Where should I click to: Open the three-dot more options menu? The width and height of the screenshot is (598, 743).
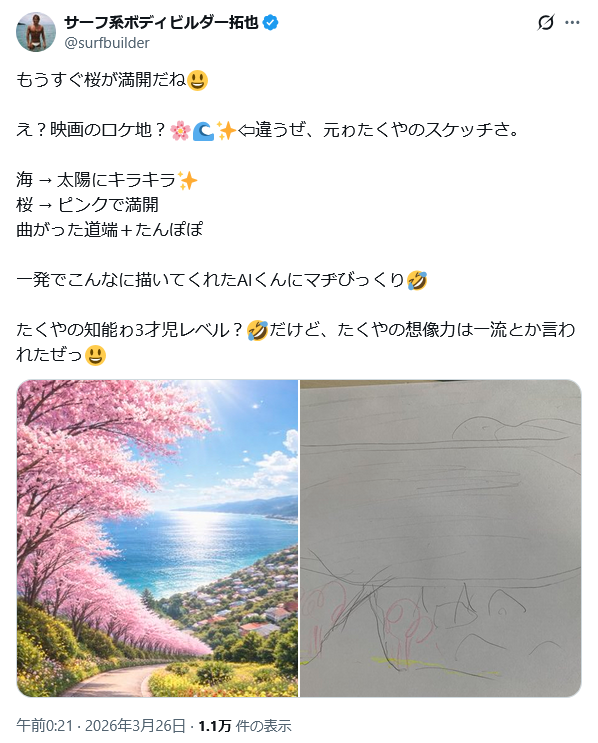click(x=572, y=22)
